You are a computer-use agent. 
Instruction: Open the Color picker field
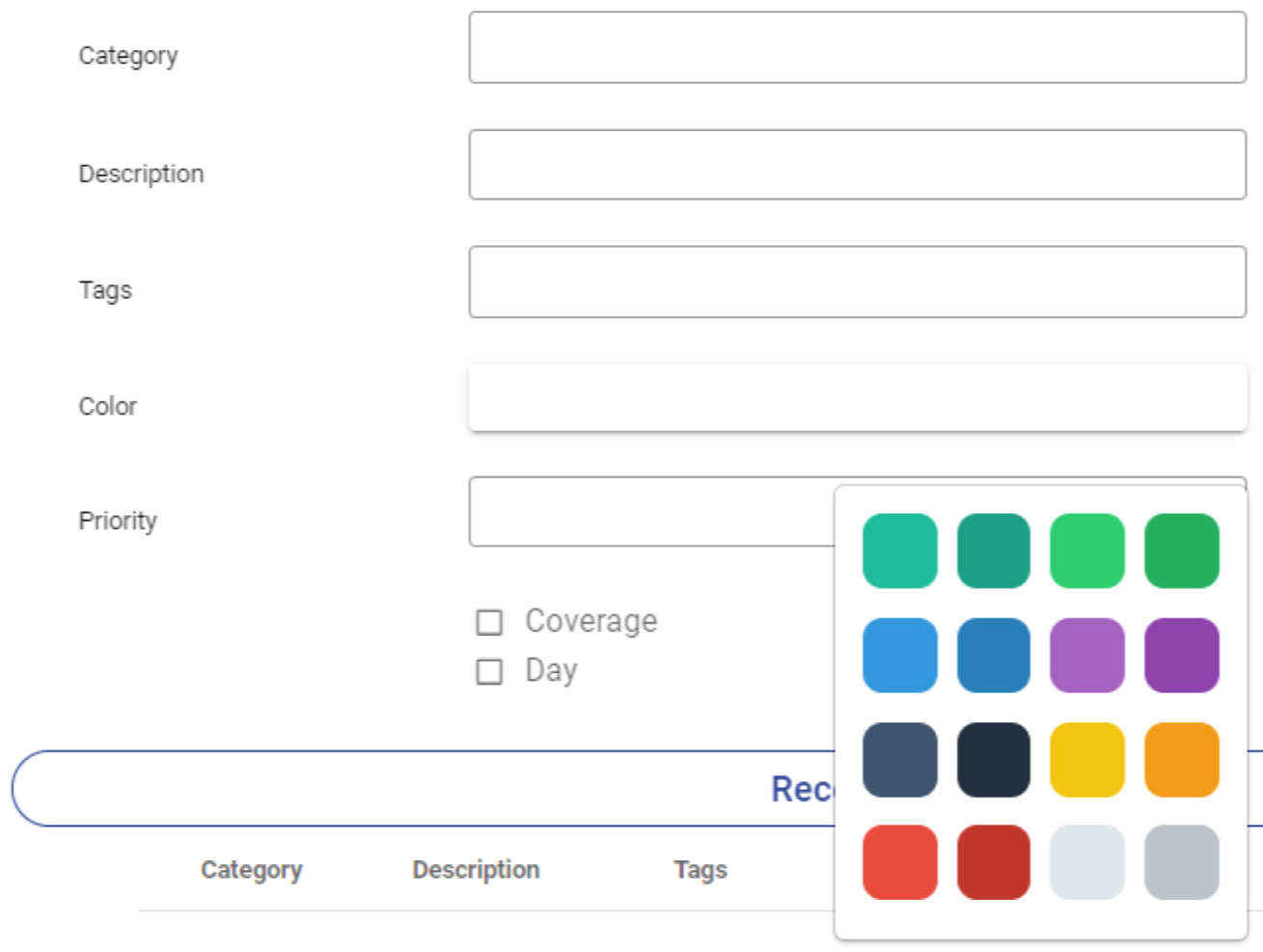pyautogui.click(x=857, y=397)
